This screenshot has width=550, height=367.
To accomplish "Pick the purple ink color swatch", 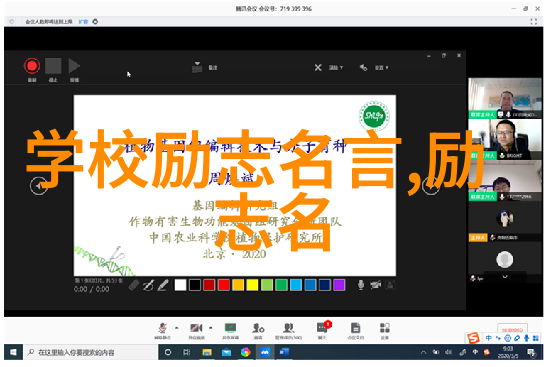I will (339, 285).
